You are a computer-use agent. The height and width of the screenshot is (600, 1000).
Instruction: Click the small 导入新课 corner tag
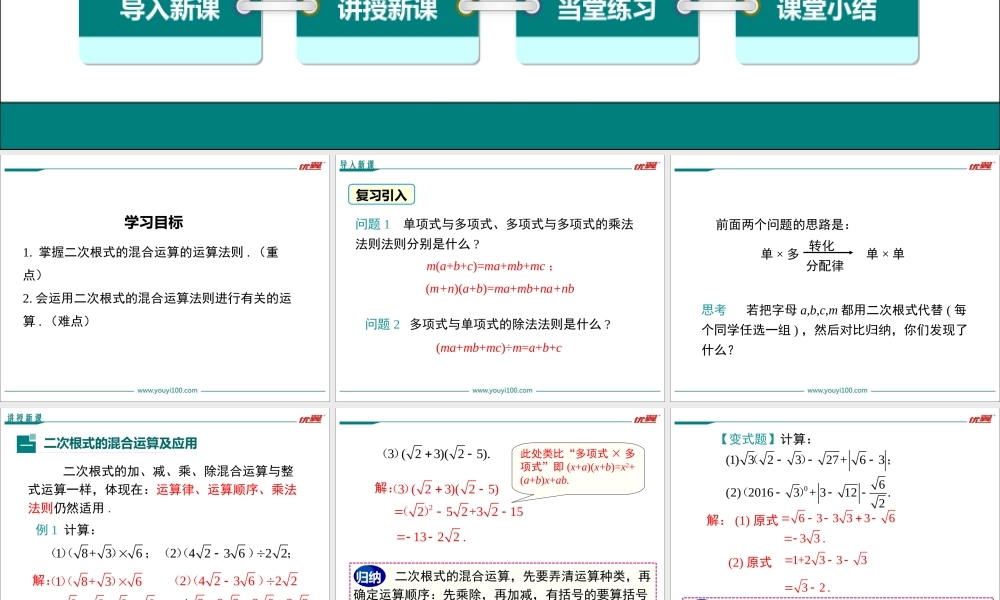coord(357,165)
